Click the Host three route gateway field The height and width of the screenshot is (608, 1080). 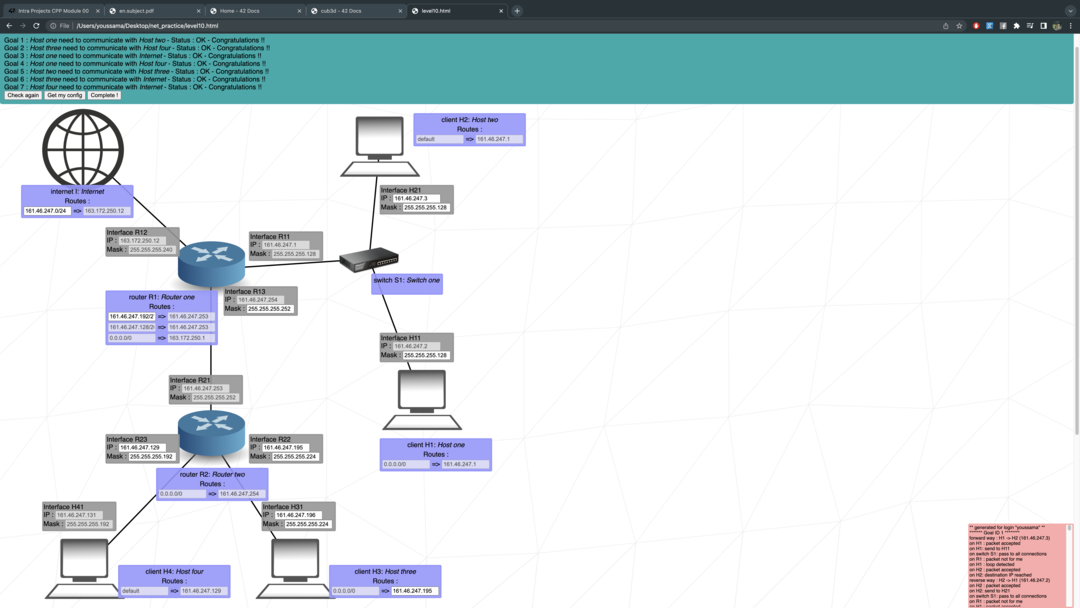414,591
